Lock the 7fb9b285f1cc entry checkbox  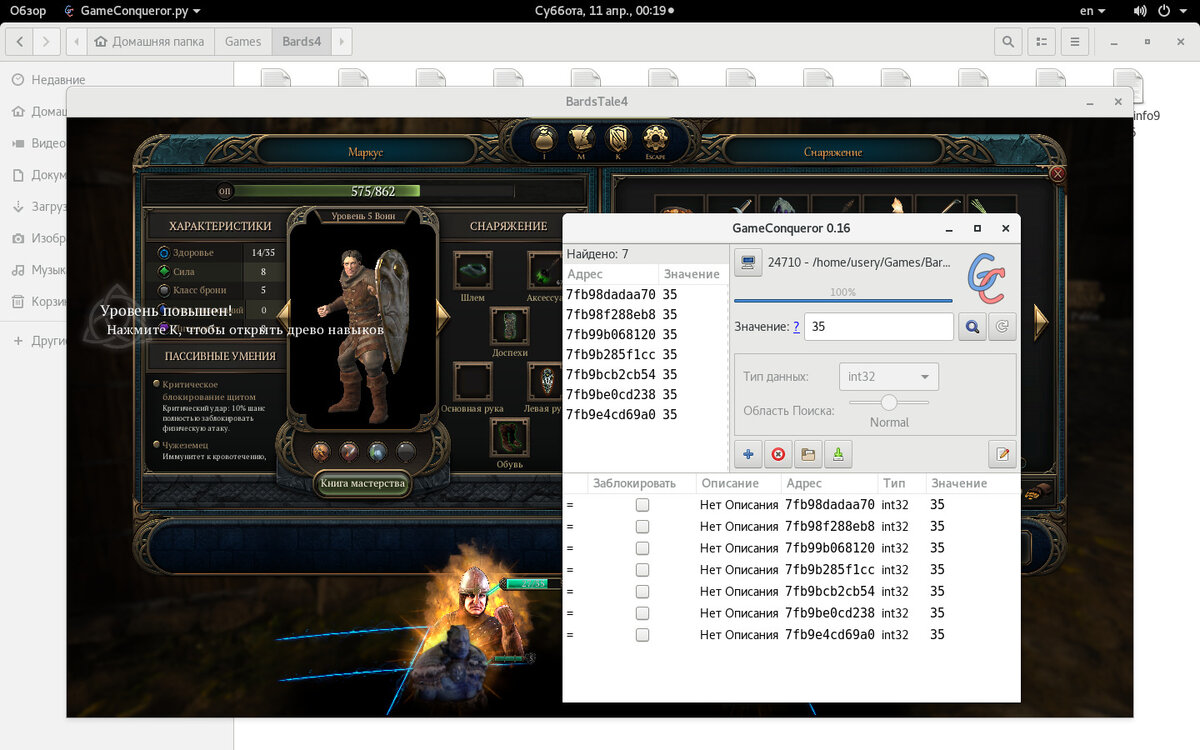642,570
